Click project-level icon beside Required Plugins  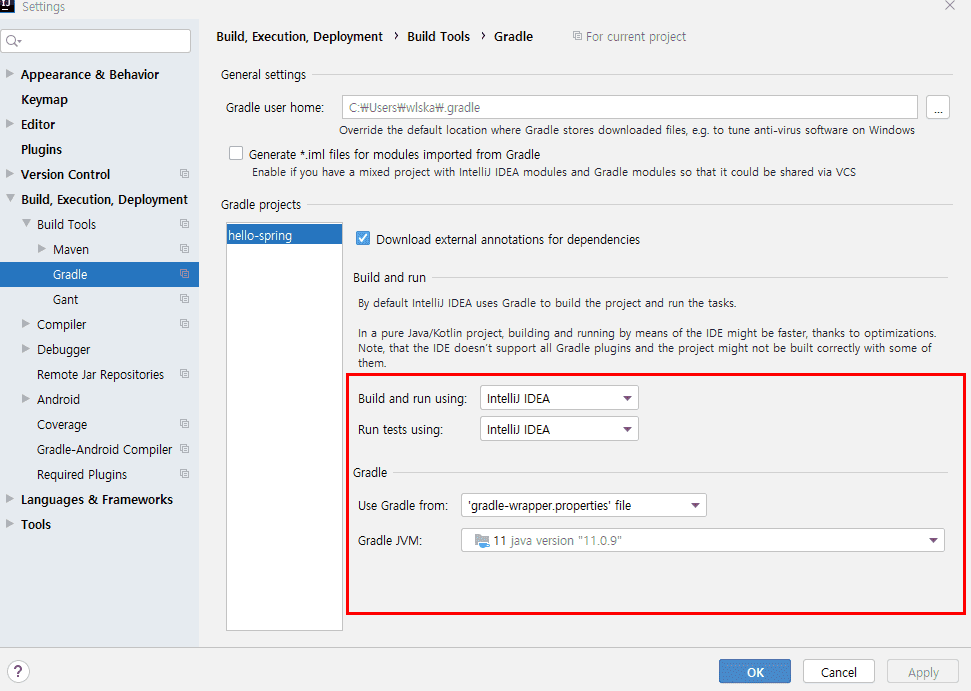click(185, 474)
